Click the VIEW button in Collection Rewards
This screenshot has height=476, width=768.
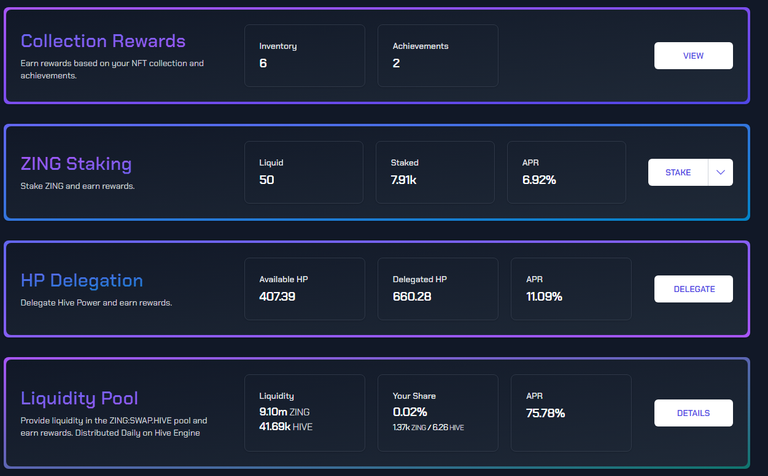tap(693, 56)
